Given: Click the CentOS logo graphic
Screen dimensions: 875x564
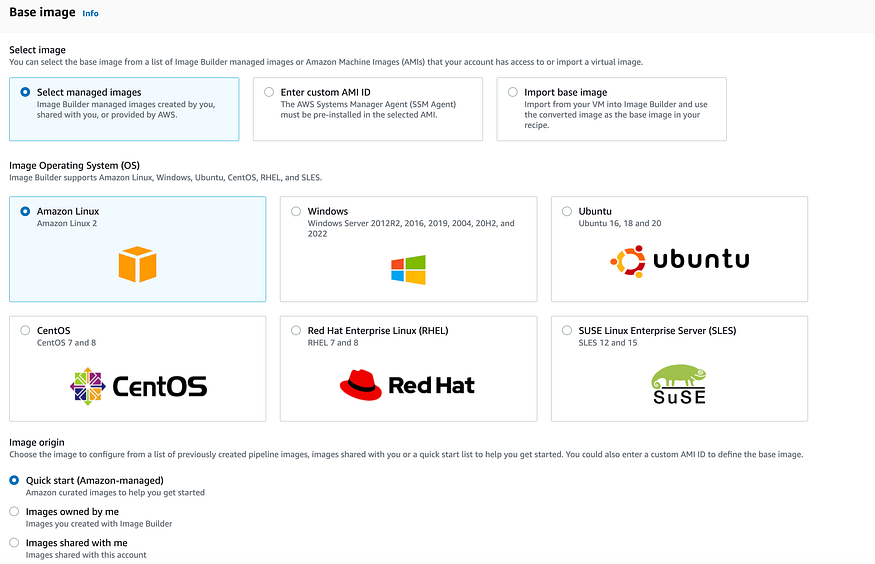Looking at the screenshot, I should (x=138, y=386).
